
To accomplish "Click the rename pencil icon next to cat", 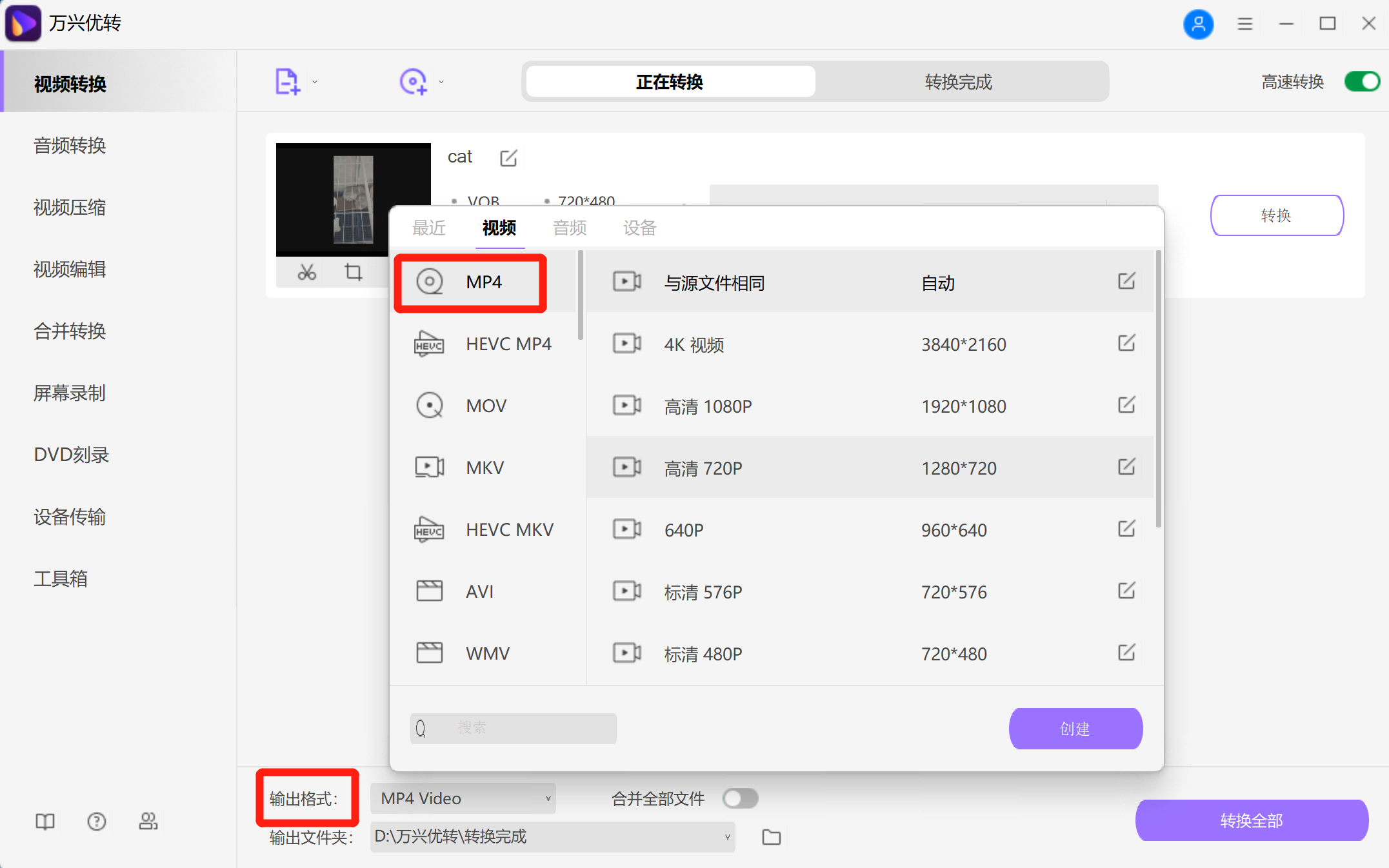I will click(508, 158).
